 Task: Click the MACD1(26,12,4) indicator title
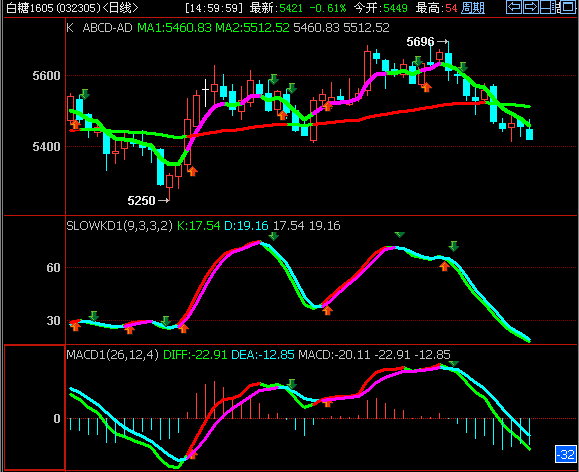[x=112, y=355]
